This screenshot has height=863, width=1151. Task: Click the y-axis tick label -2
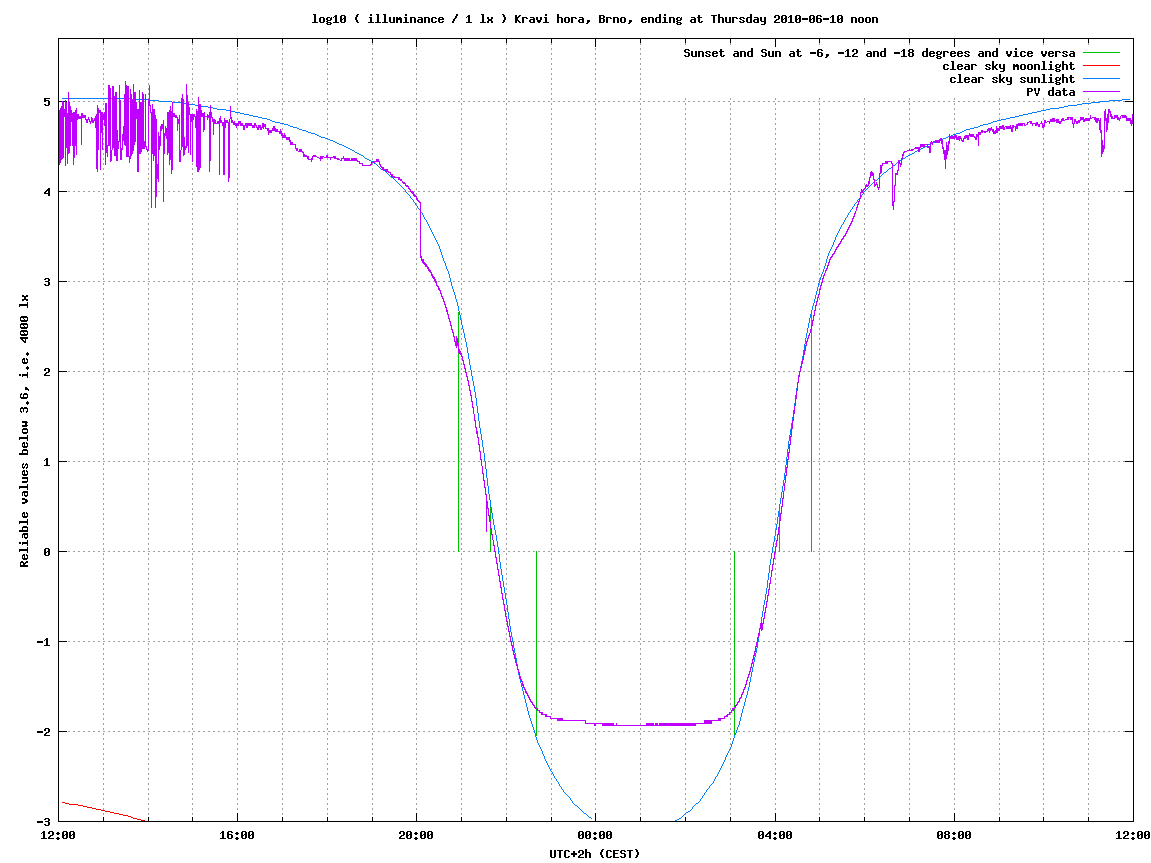[44, 732]
